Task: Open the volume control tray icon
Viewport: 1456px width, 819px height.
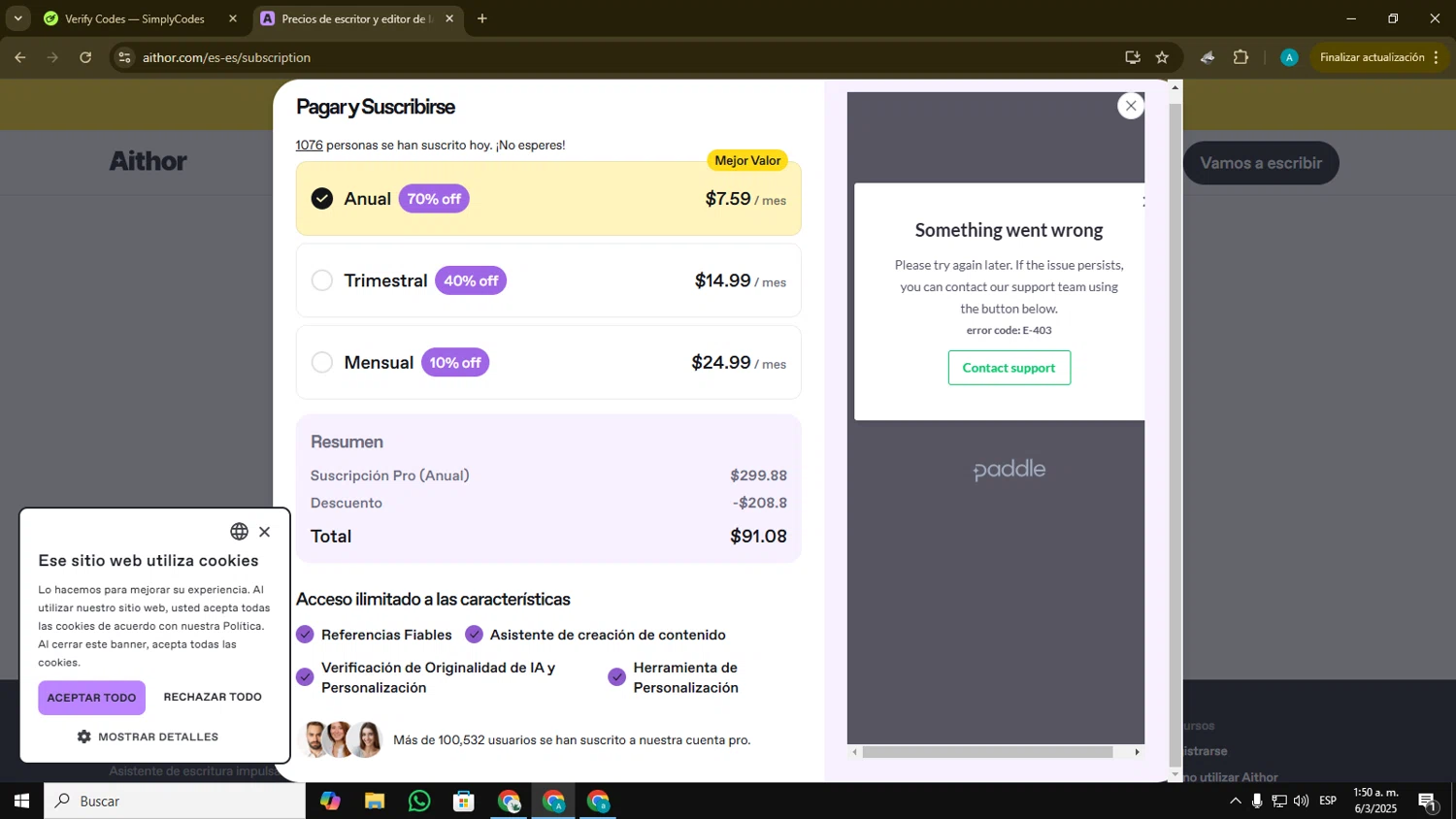Action: click(x=1302, y=802)
